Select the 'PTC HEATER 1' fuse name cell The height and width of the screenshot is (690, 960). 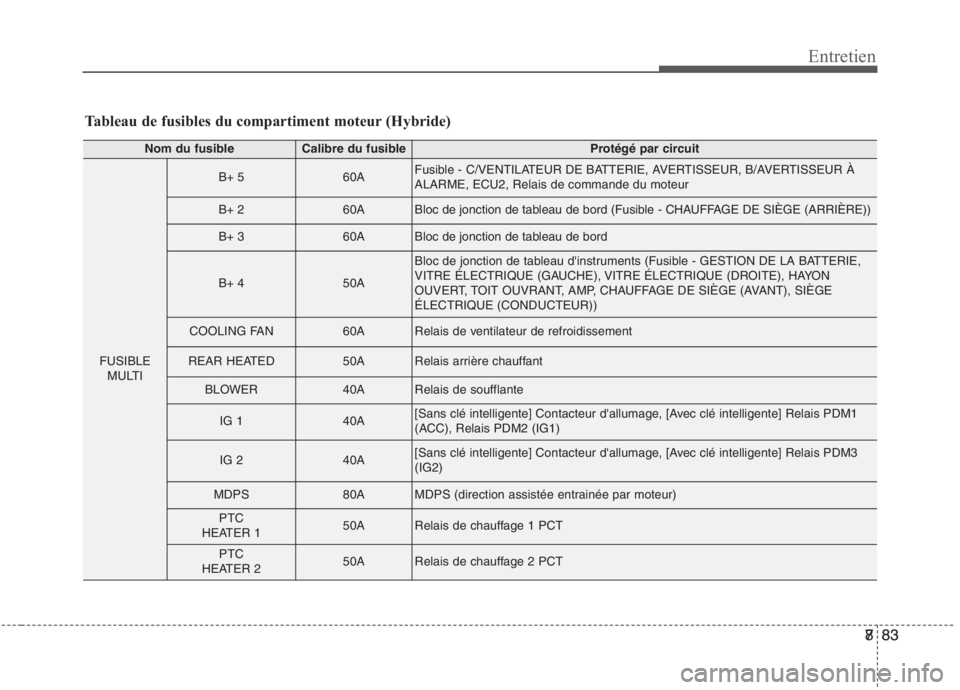(x=231, y=526)
